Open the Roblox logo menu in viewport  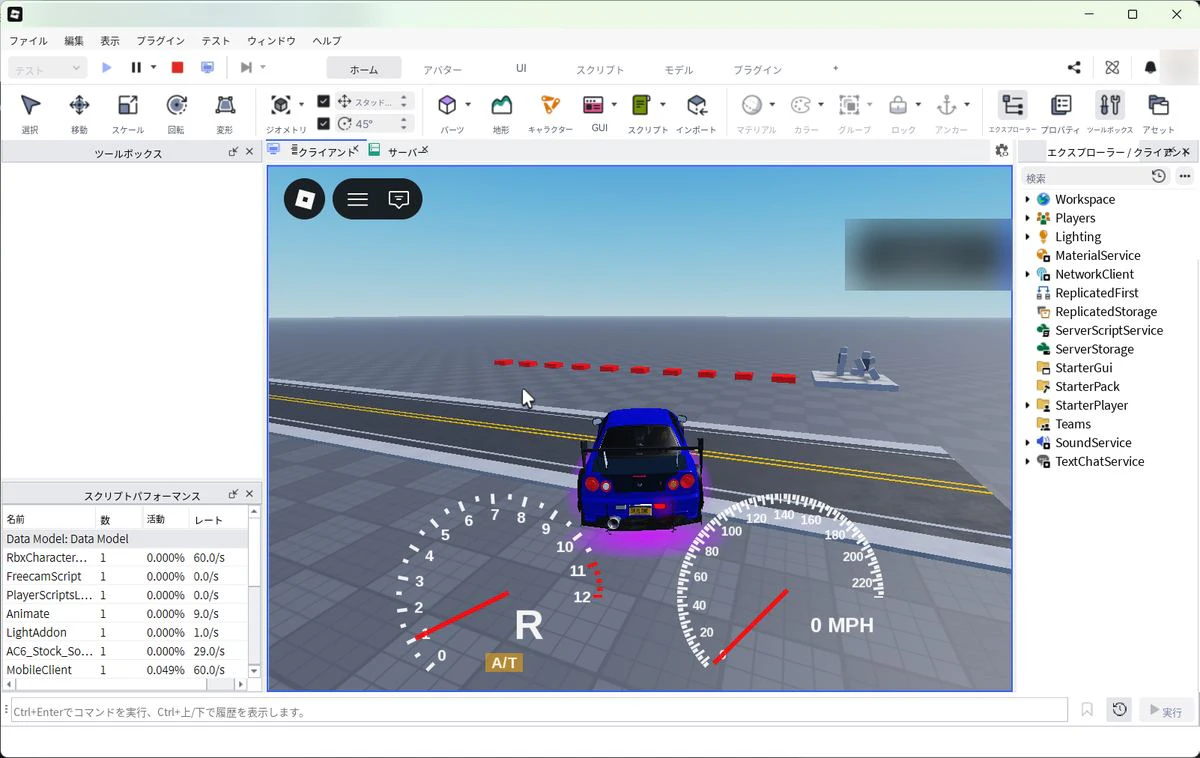305,199
